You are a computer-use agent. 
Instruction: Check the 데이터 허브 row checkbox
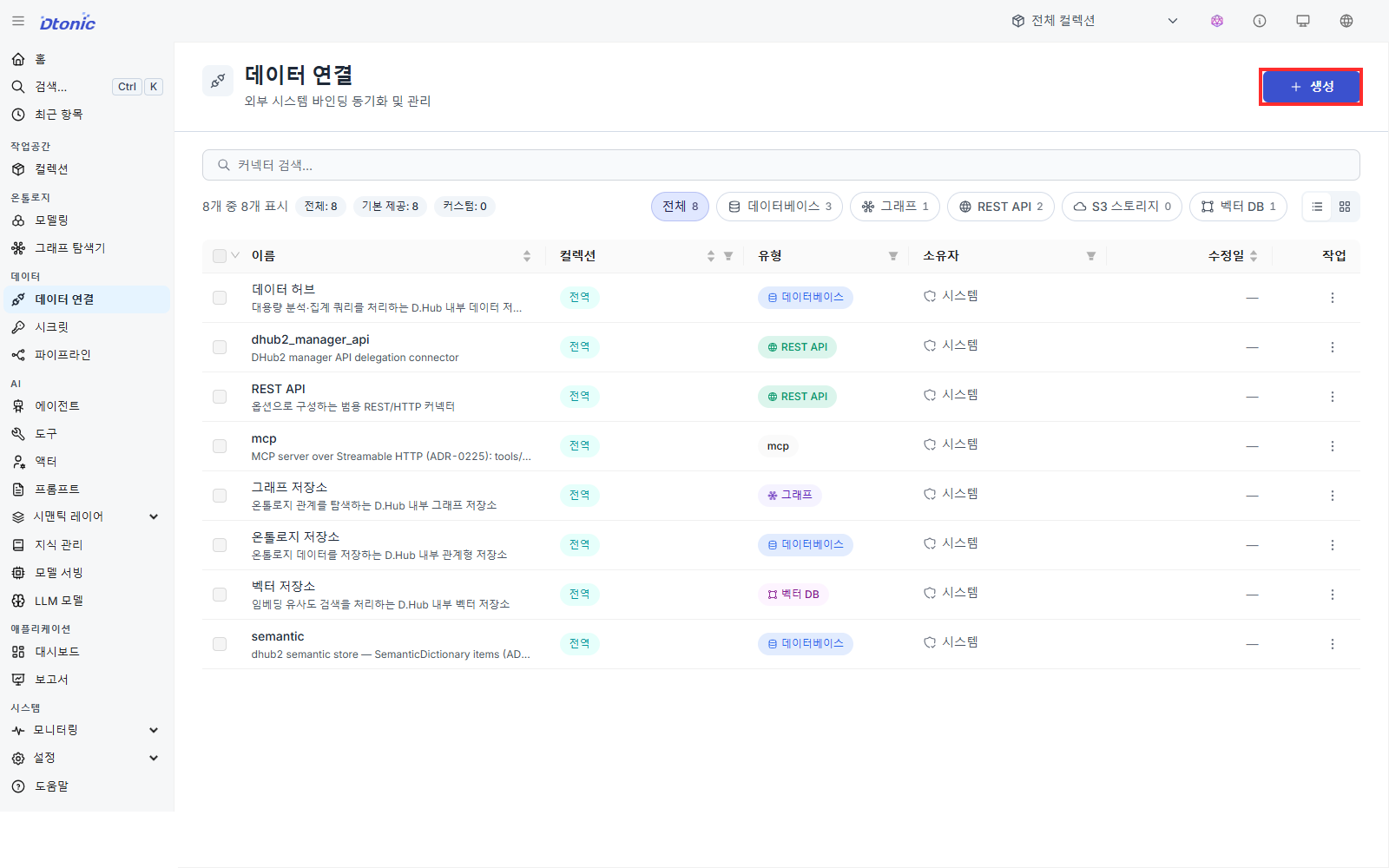(220, 298)
